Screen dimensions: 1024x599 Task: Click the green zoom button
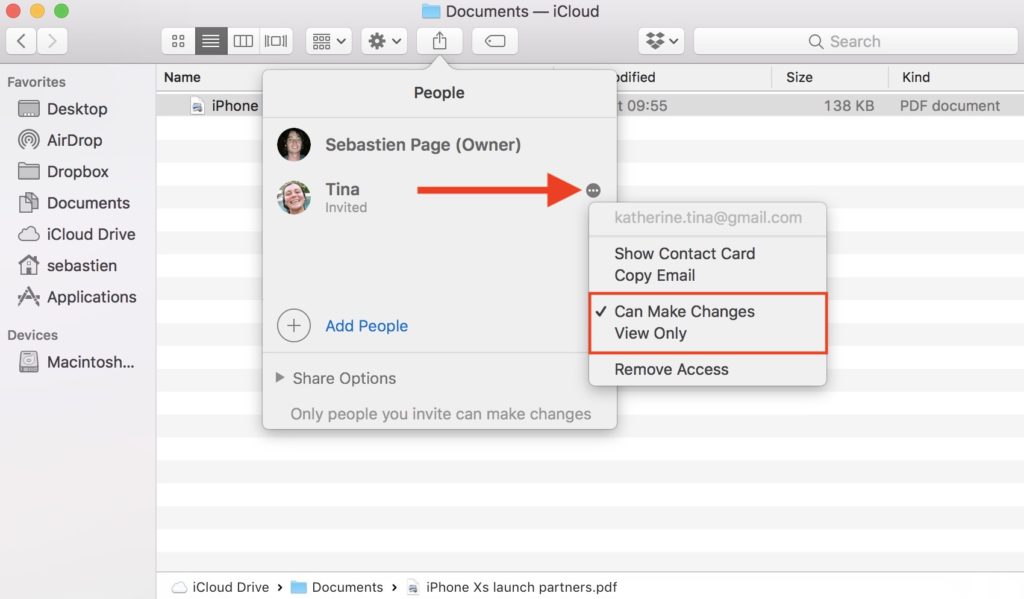(61, 10)
